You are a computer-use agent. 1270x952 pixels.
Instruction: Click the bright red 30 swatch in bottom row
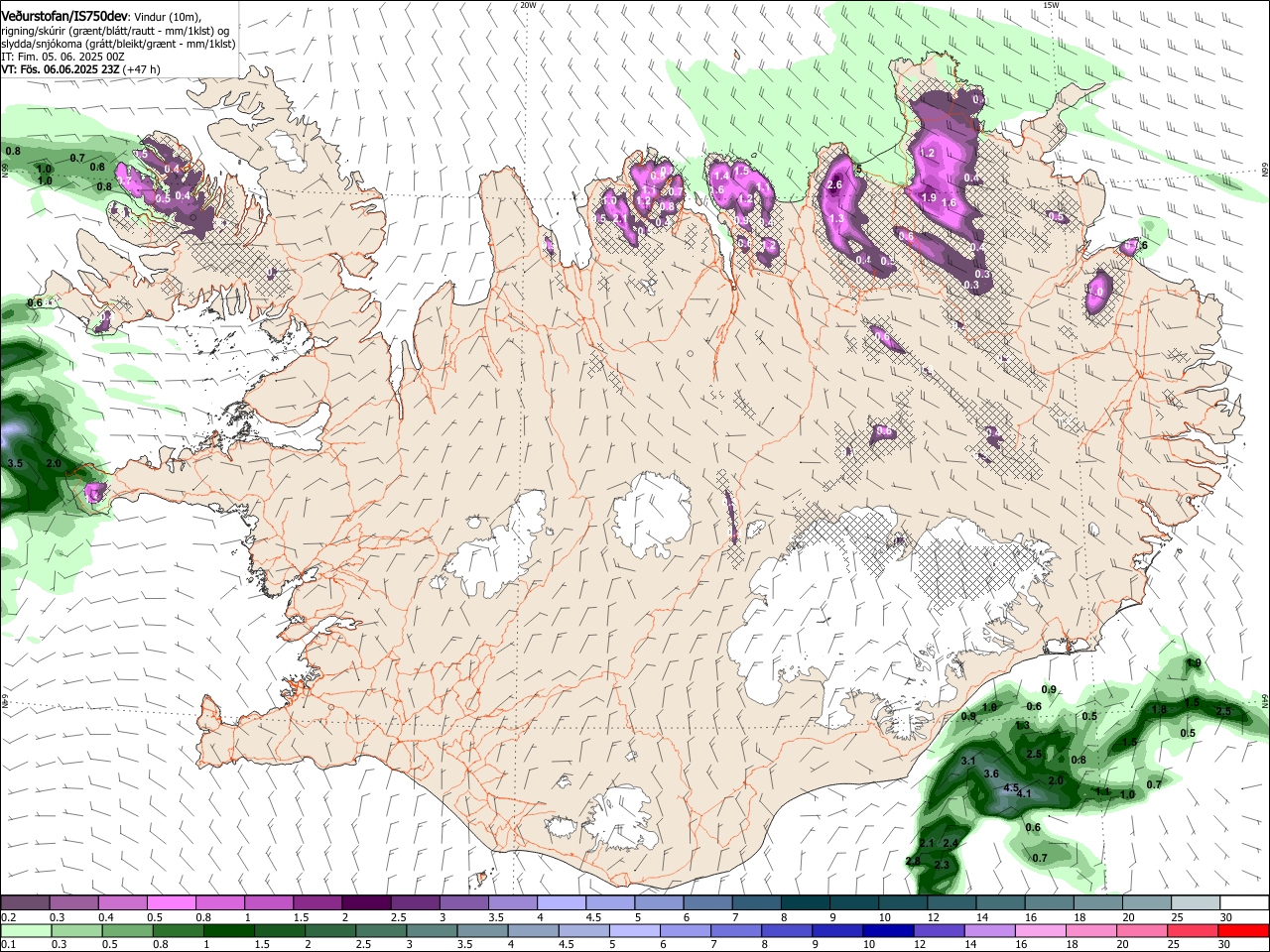point(1244,930)
